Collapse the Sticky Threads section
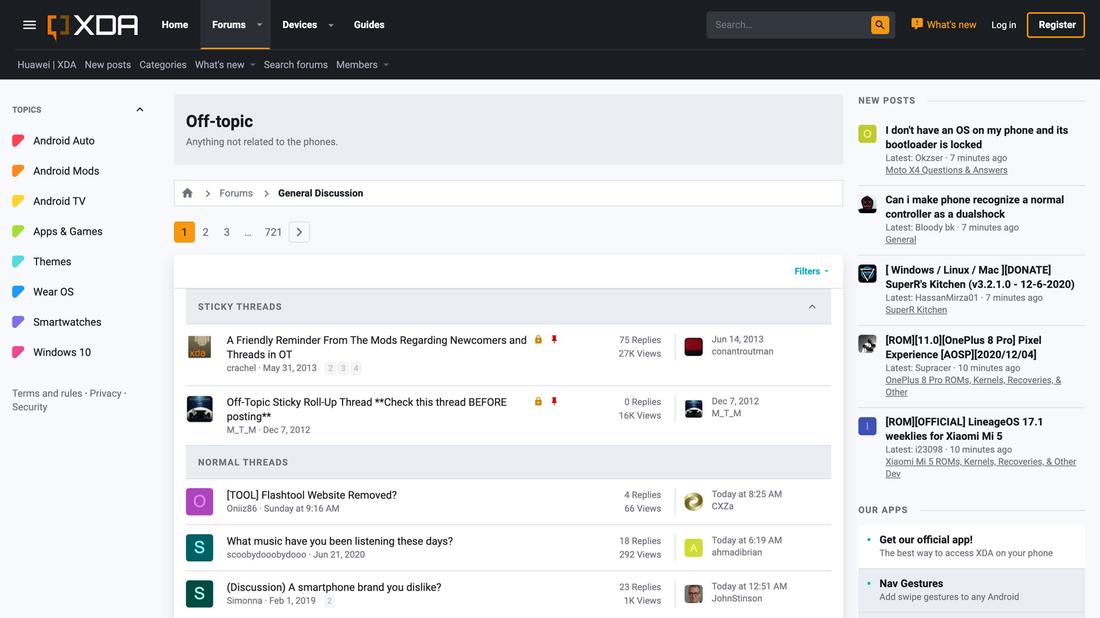 pyautogui.click(x=811, y=305)
